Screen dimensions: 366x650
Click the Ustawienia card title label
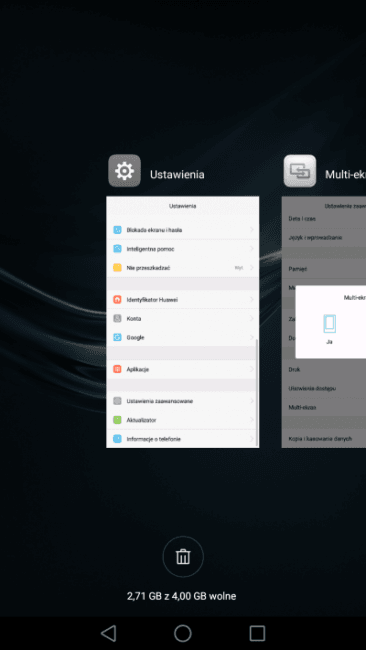tap(177, 175)
